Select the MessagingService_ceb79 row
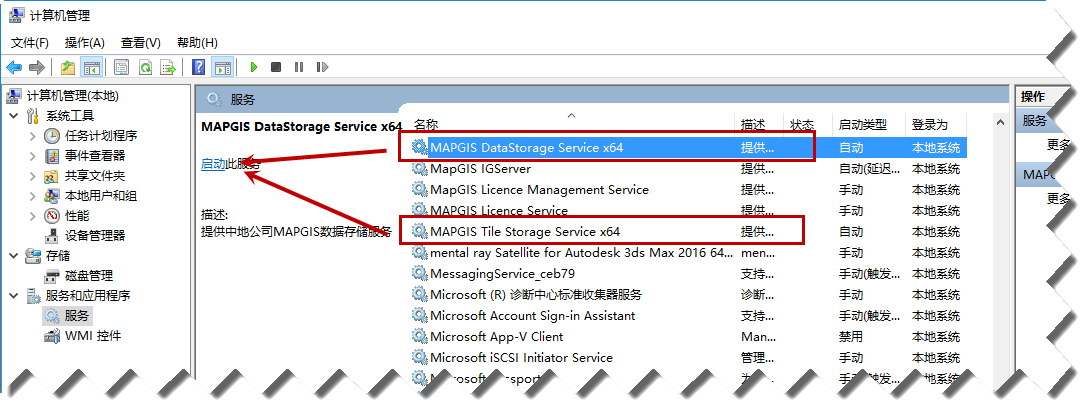 tap(688, 273)
